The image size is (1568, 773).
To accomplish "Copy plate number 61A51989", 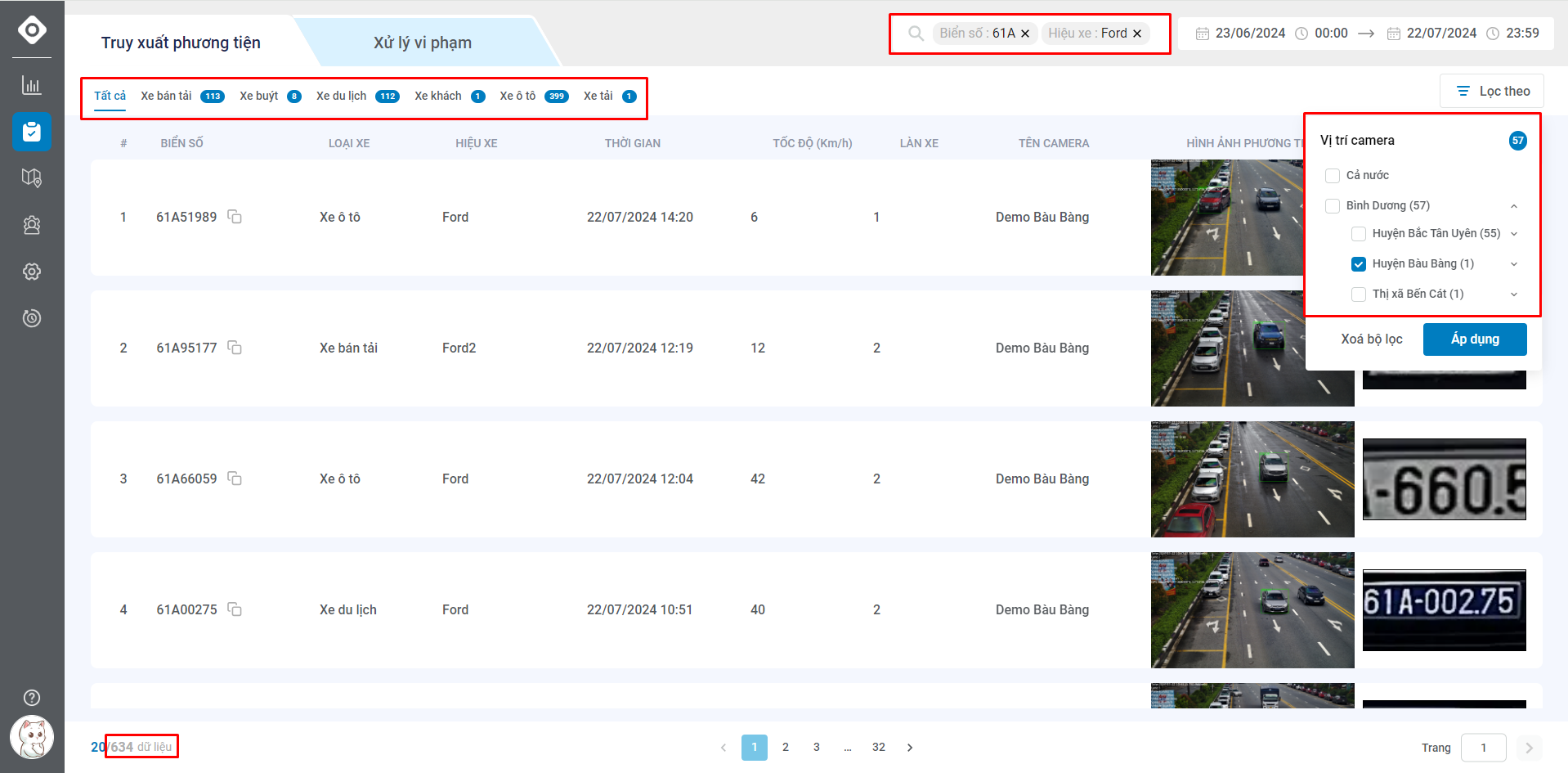I will click(x=235, y=217).
